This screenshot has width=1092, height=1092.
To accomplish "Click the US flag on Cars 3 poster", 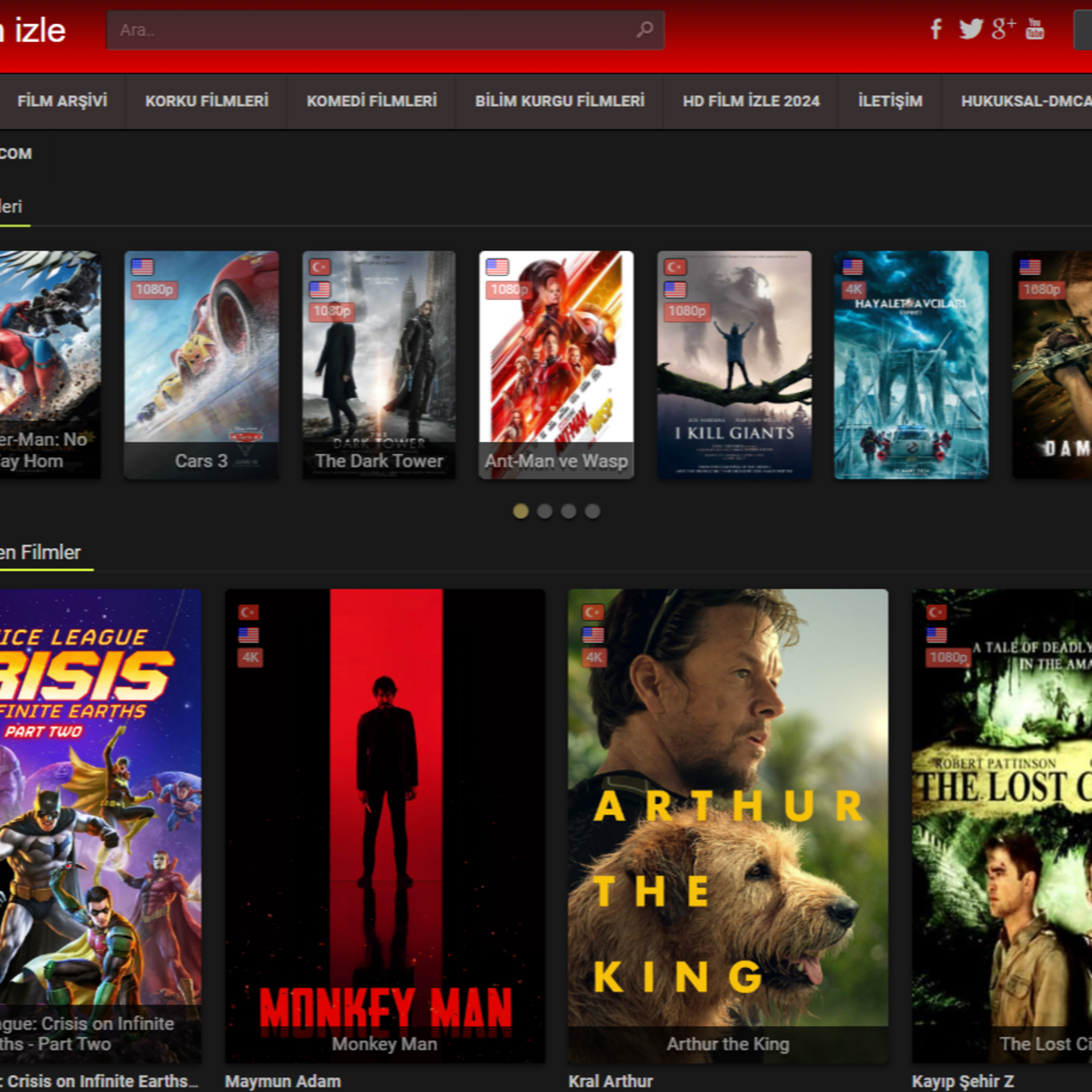I will point(142,267).
